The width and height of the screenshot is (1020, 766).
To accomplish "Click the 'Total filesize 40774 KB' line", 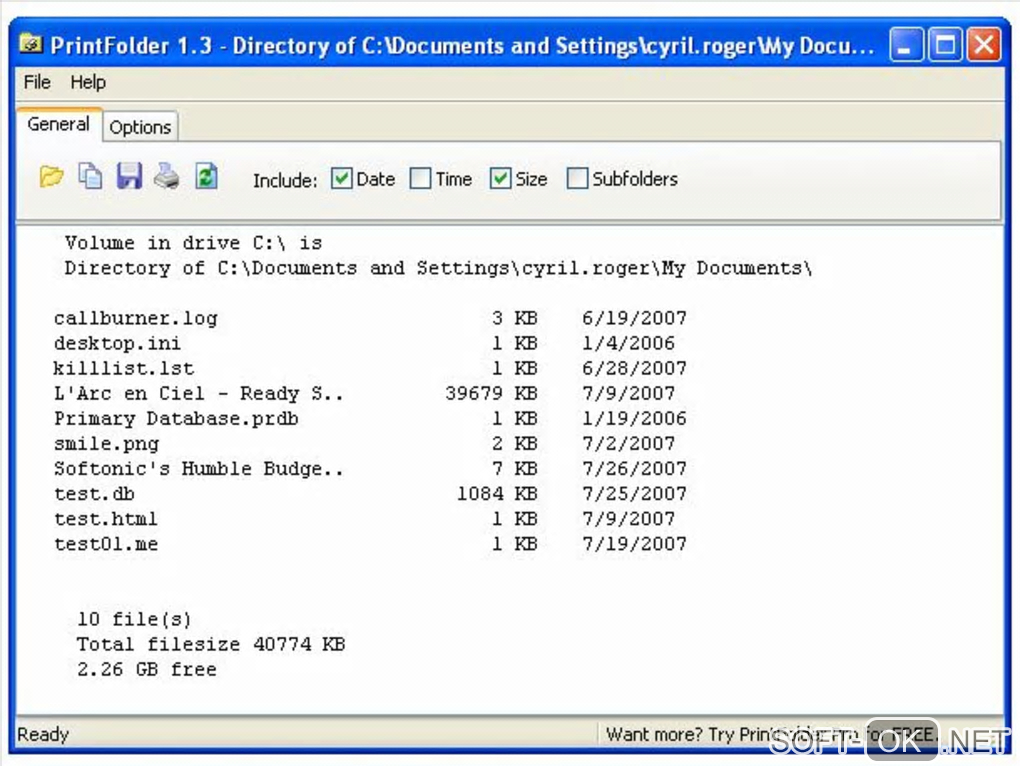I will pyautogui.click(x=211, y=644).
